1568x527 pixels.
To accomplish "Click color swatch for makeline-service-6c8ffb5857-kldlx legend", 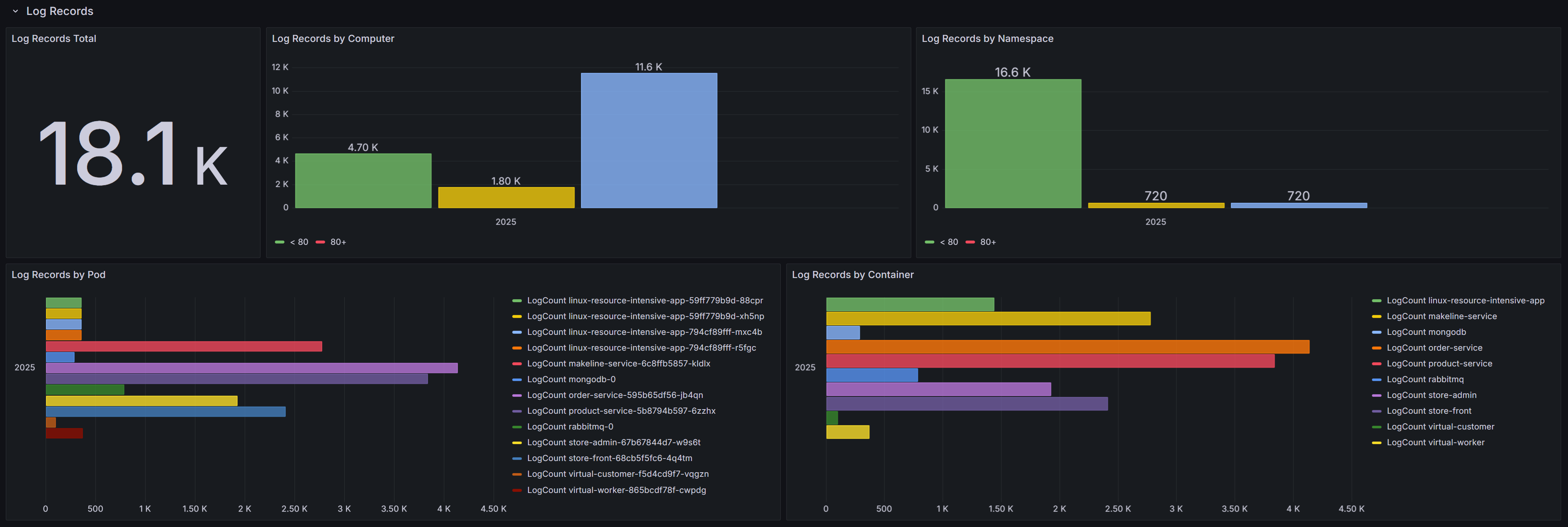I will point(517,364).
